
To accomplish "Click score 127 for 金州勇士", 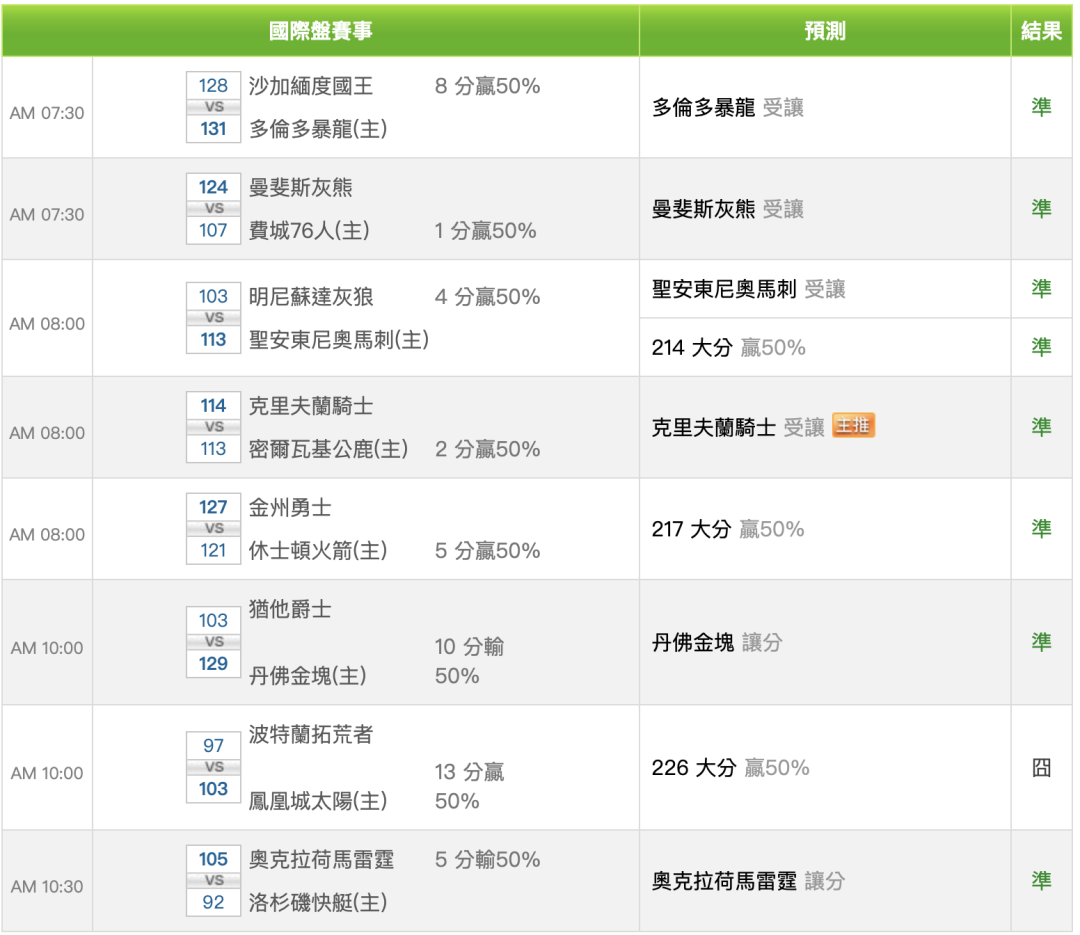I will tap(214, 507).
